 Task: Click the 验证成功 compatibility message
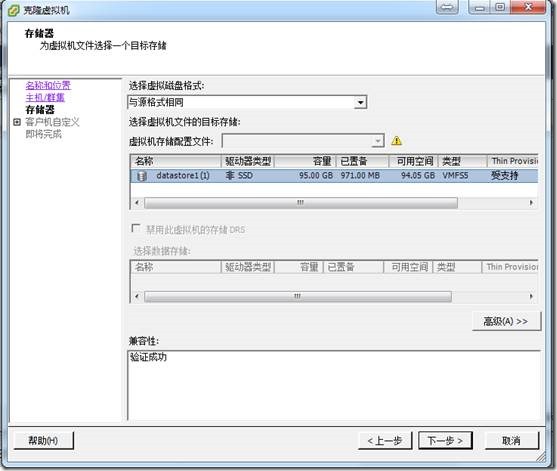[x=148, y=357]
